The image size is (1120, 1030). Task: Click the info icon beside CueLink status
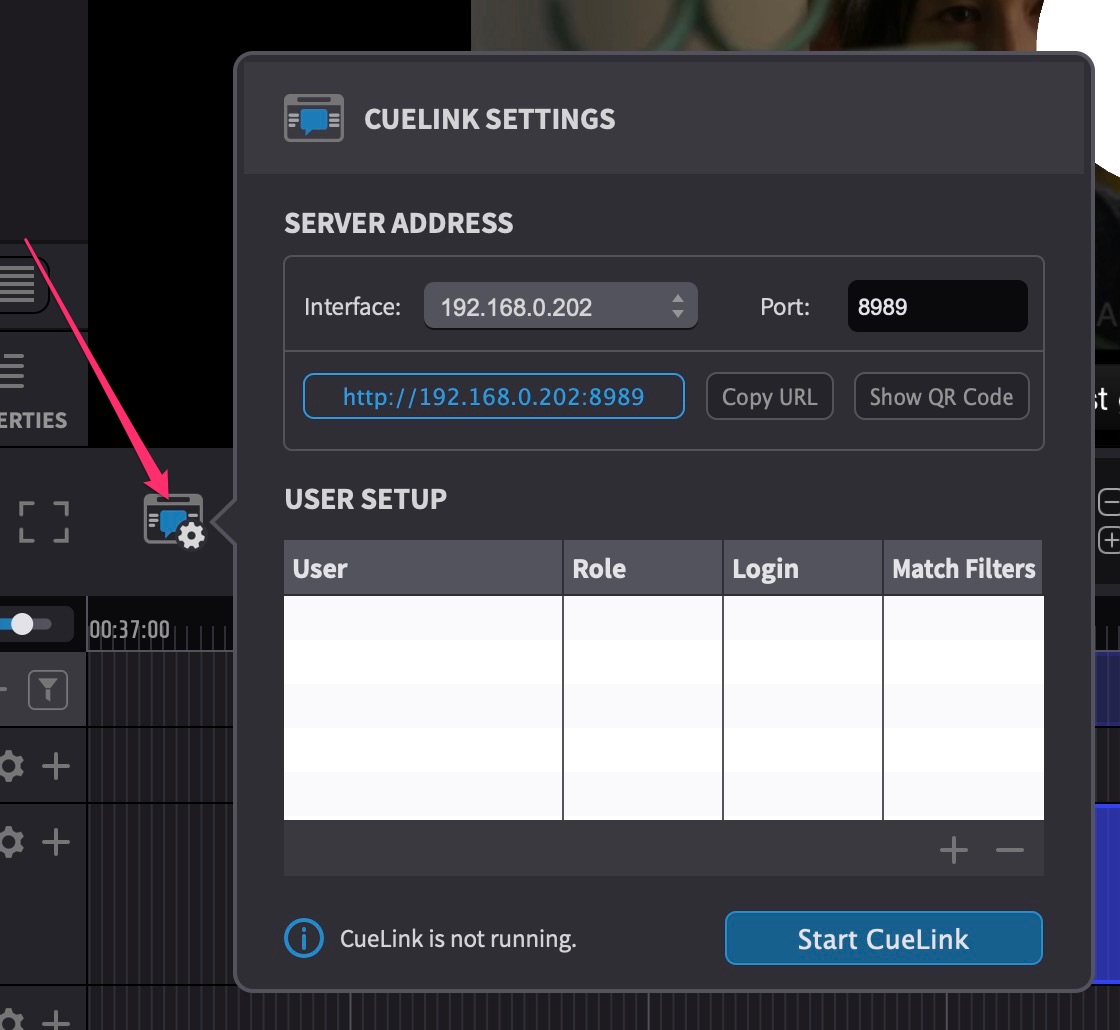pyautogui.click(x=304, y=939)
